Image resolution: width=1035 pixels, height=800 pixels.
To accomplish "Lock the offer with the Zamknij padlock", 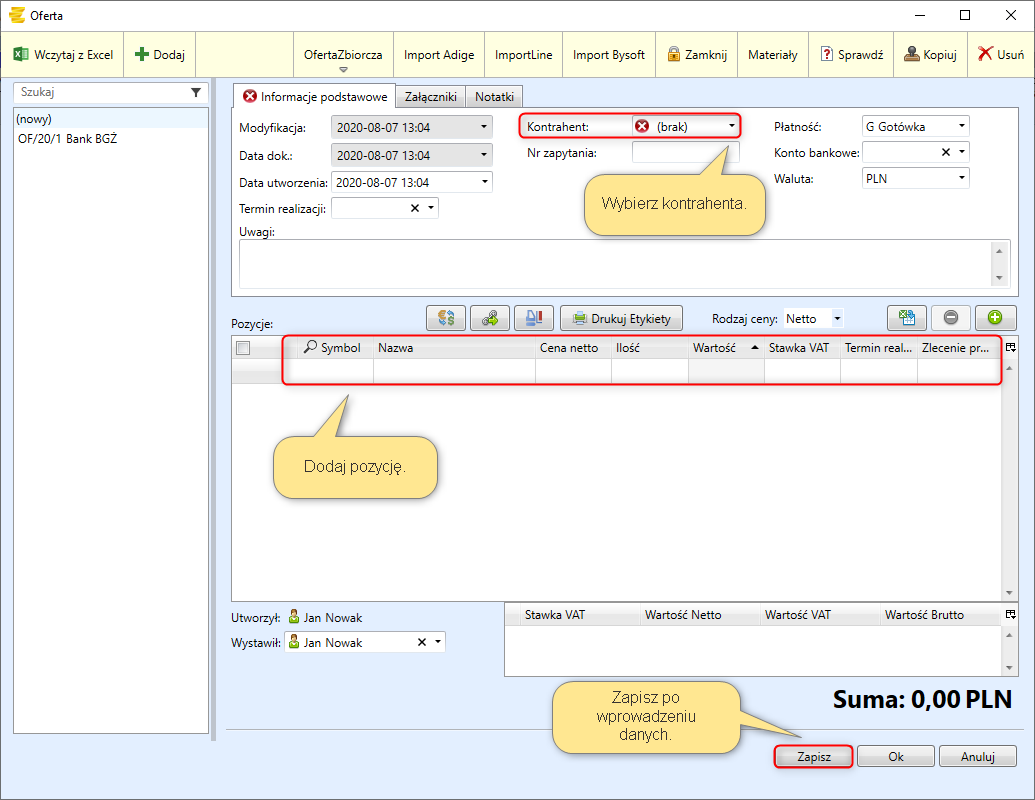I will coord(674,54).
